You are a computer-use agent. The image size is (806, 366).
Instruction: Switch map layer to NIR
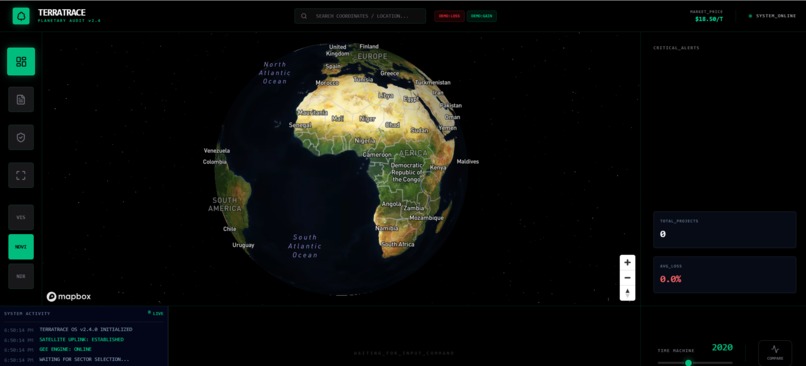(x=21, y=276)
